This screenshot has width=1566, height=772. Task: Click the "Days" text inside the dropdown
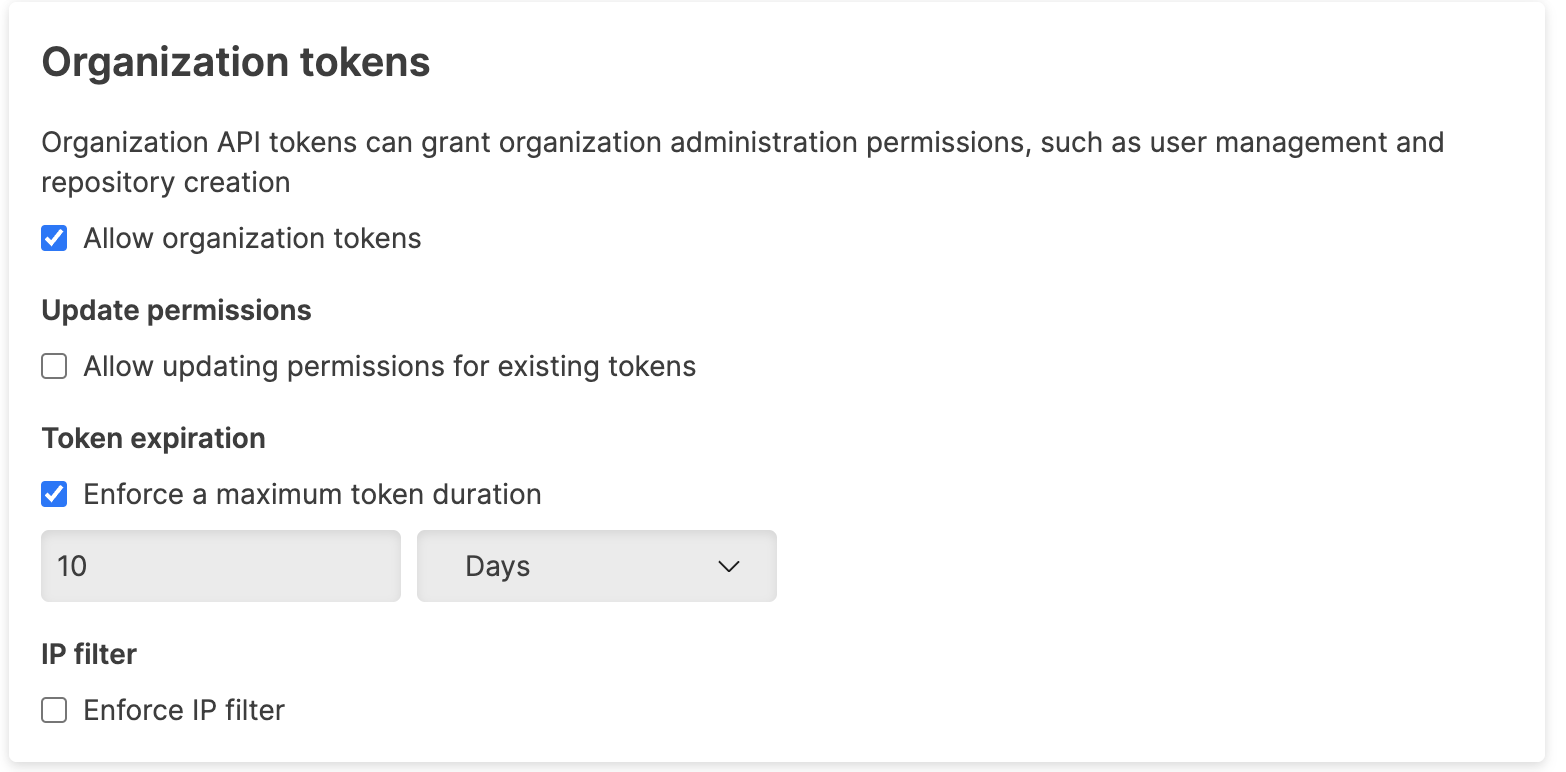point(497,567)
